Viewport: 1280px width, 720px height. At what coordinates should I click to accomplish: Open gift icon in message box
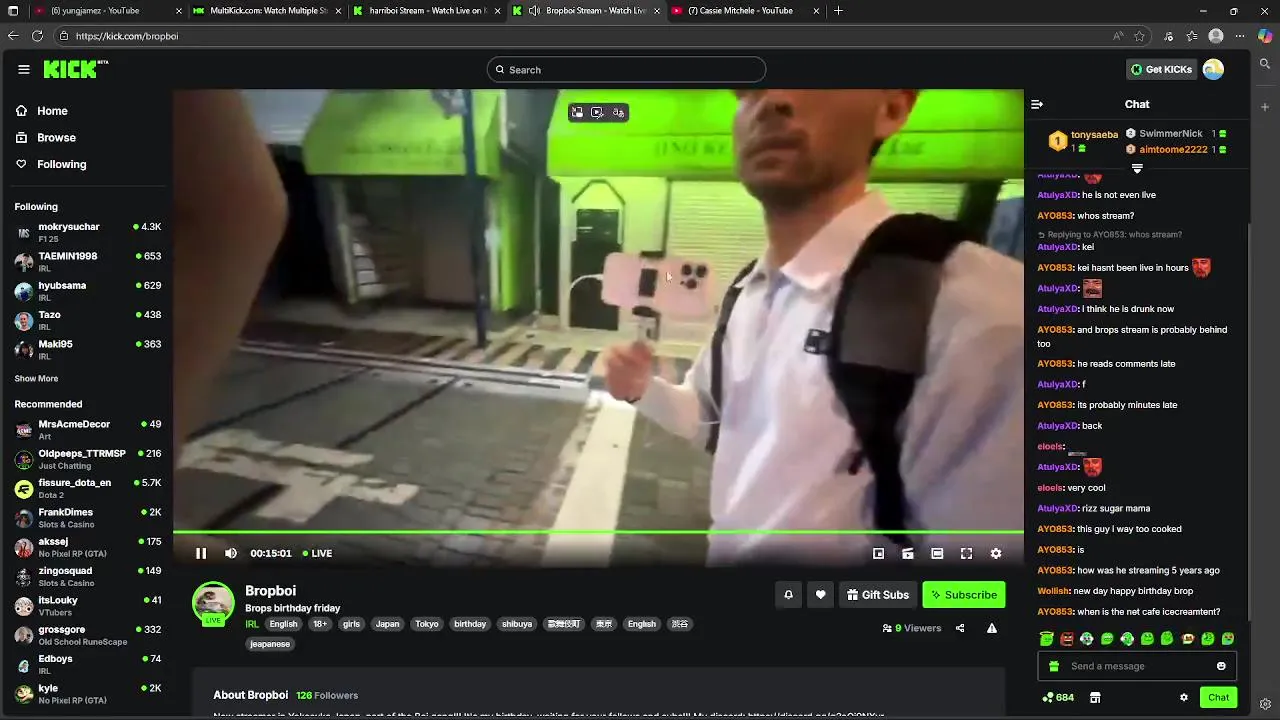pyautogui.click(x=1053, y=666)
